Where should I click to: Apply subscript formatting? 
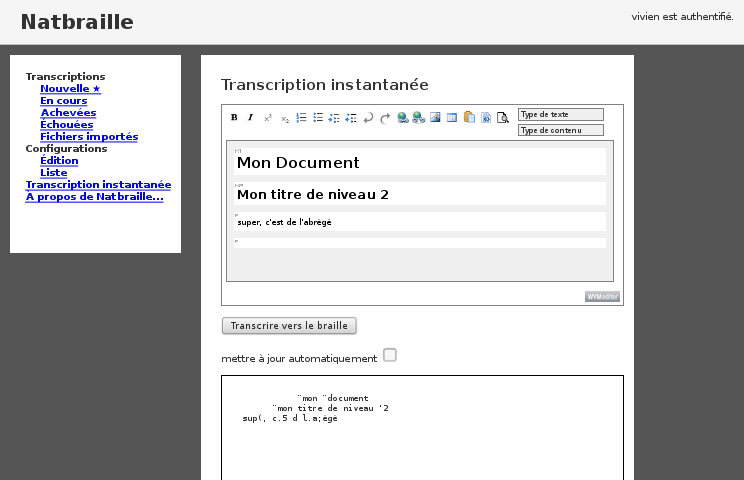[285, 118]
